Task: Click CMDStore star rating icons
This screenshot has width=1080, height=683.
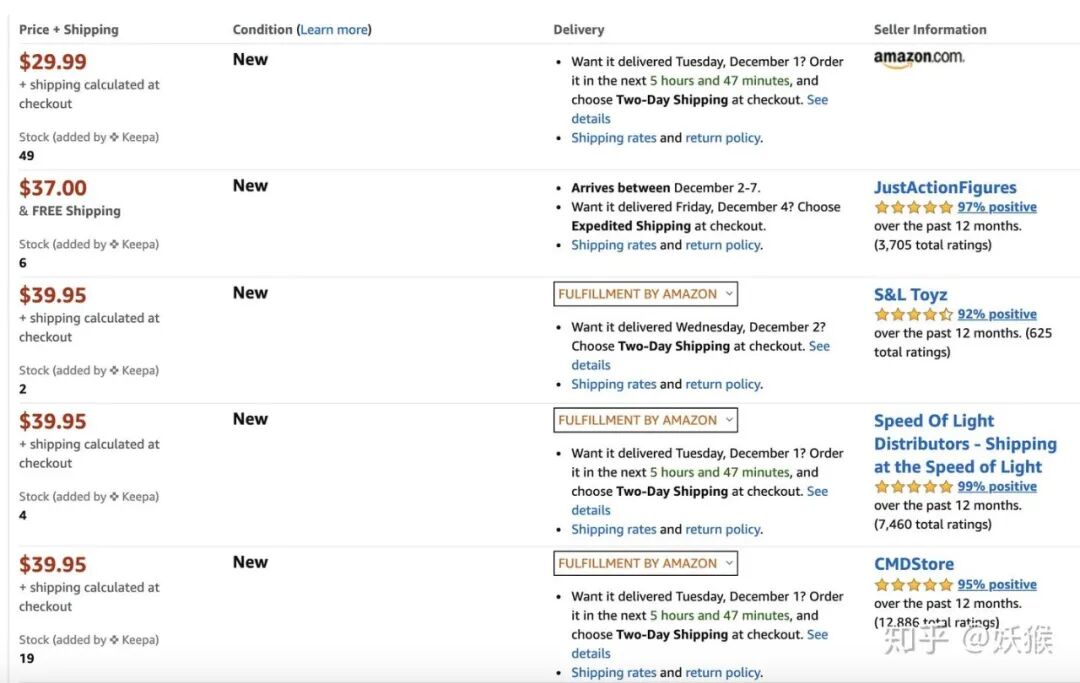Action: (x=913, y=585)
